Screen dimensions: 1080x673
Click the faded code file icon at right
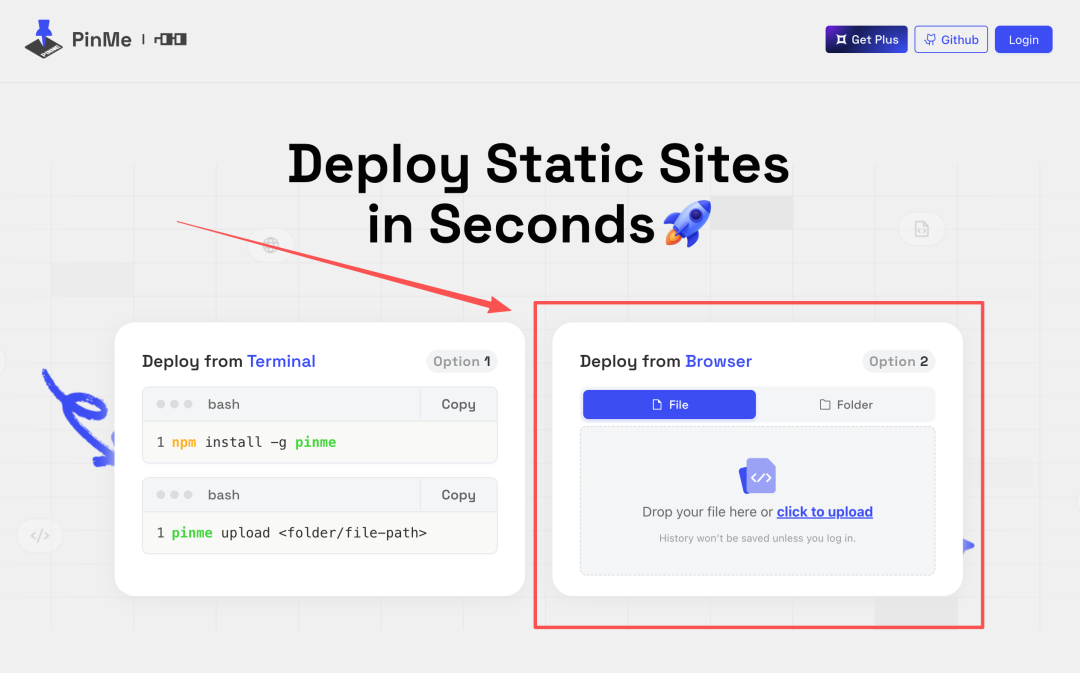pyautogui.click(x=922, y=229)
